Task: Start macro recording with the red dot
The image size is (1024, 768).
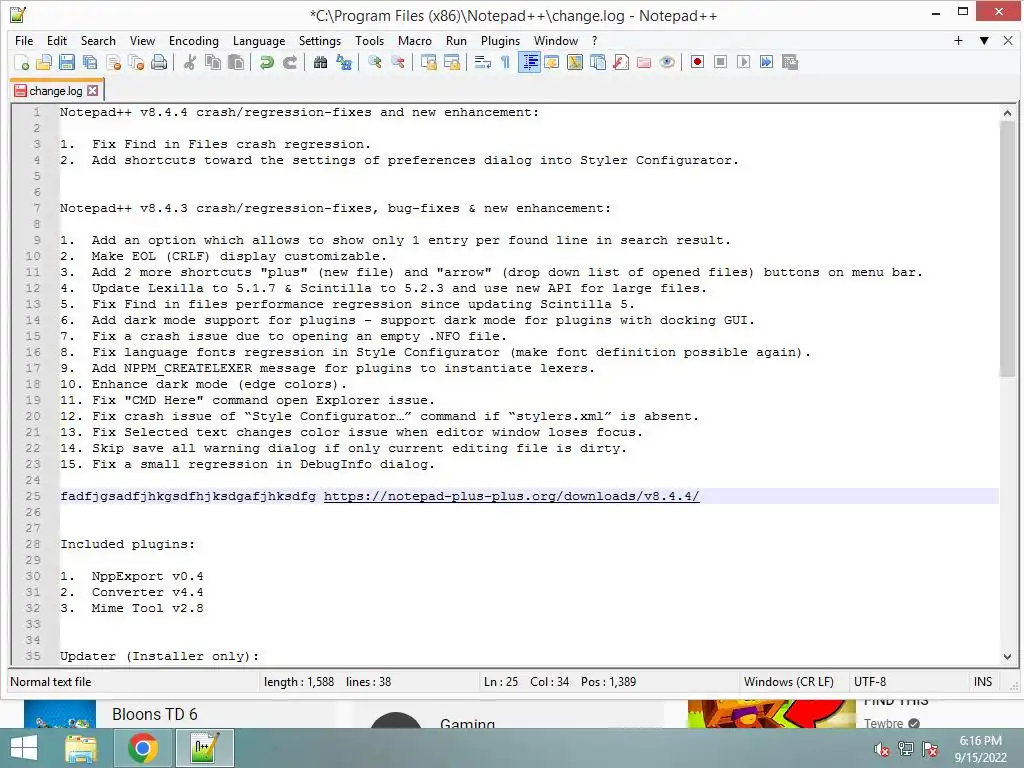Action: [697, 62]
